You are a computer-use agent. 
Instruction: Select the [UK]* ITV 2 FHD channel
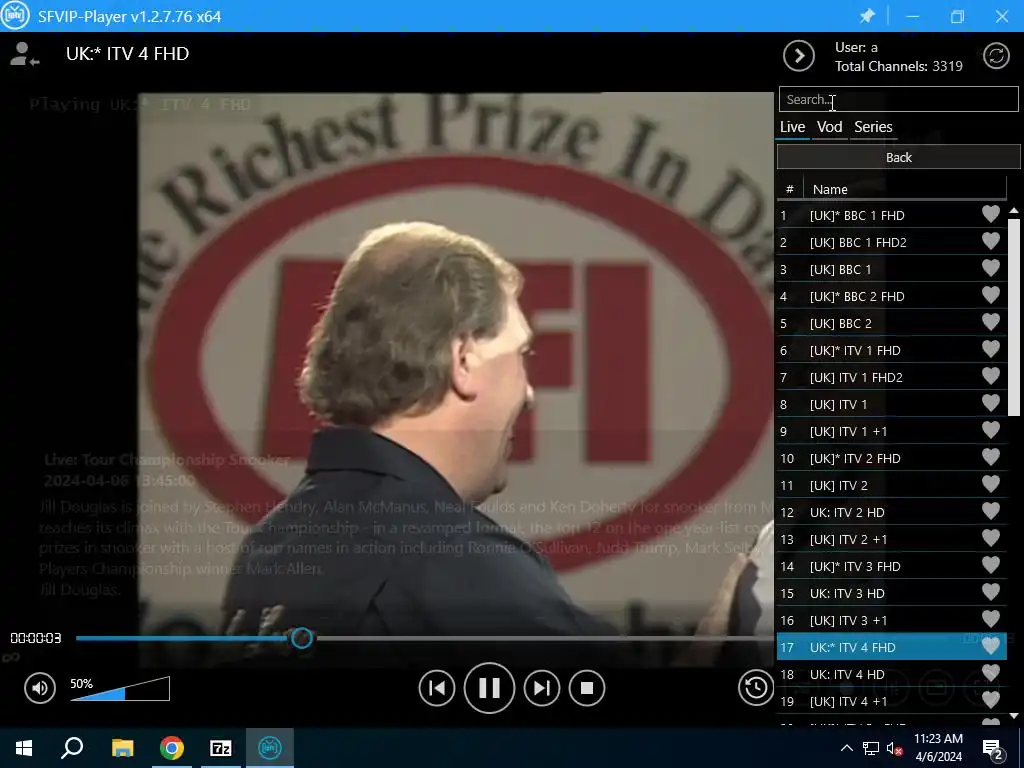pos(891,458)
